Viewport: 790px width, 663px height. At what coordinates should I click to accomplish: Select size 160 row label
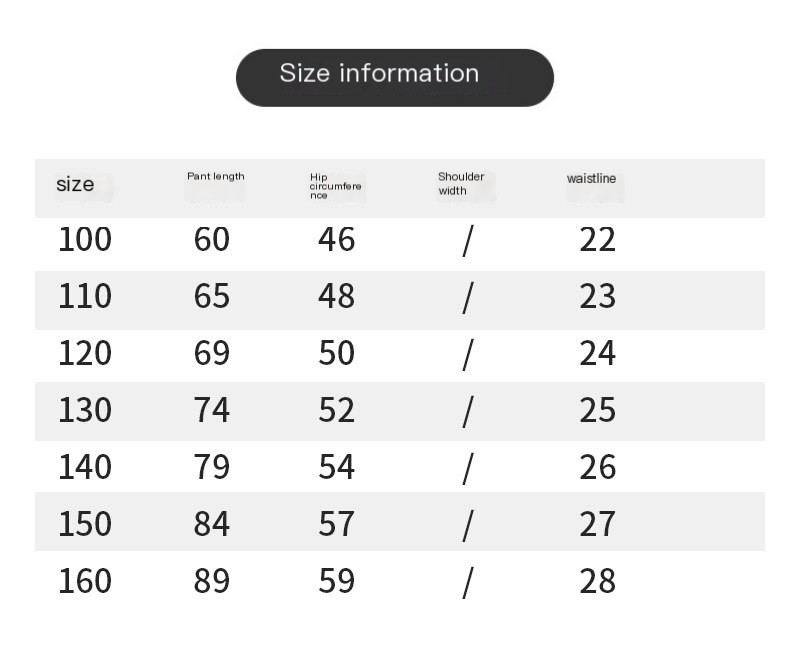pyautogui.click(x=85, y=580)
